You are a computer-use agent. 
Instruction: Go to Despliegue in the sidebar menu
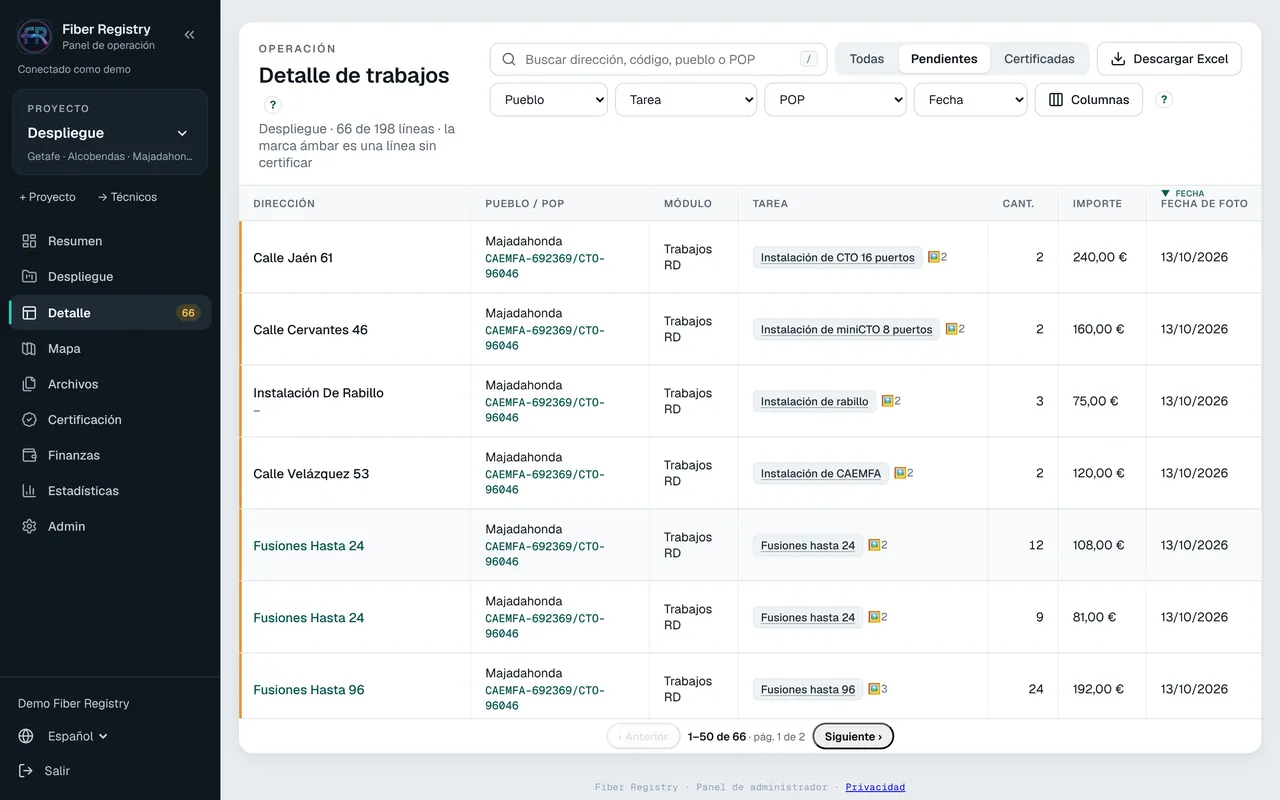click(110, 277)
